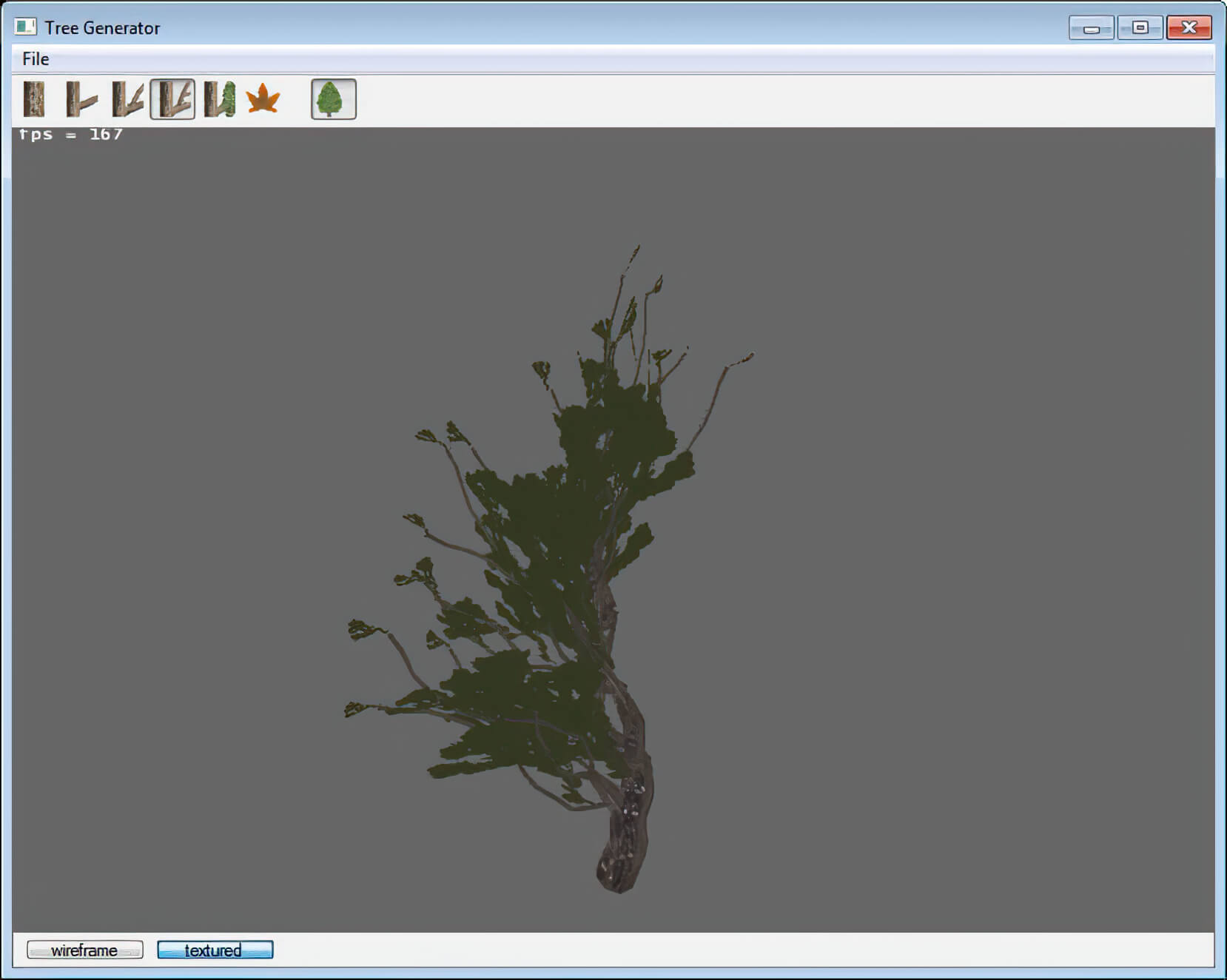Click the topmost branch tip of the tree
The width and height of the screenshot is (1227, 980).
click(636, 249)
